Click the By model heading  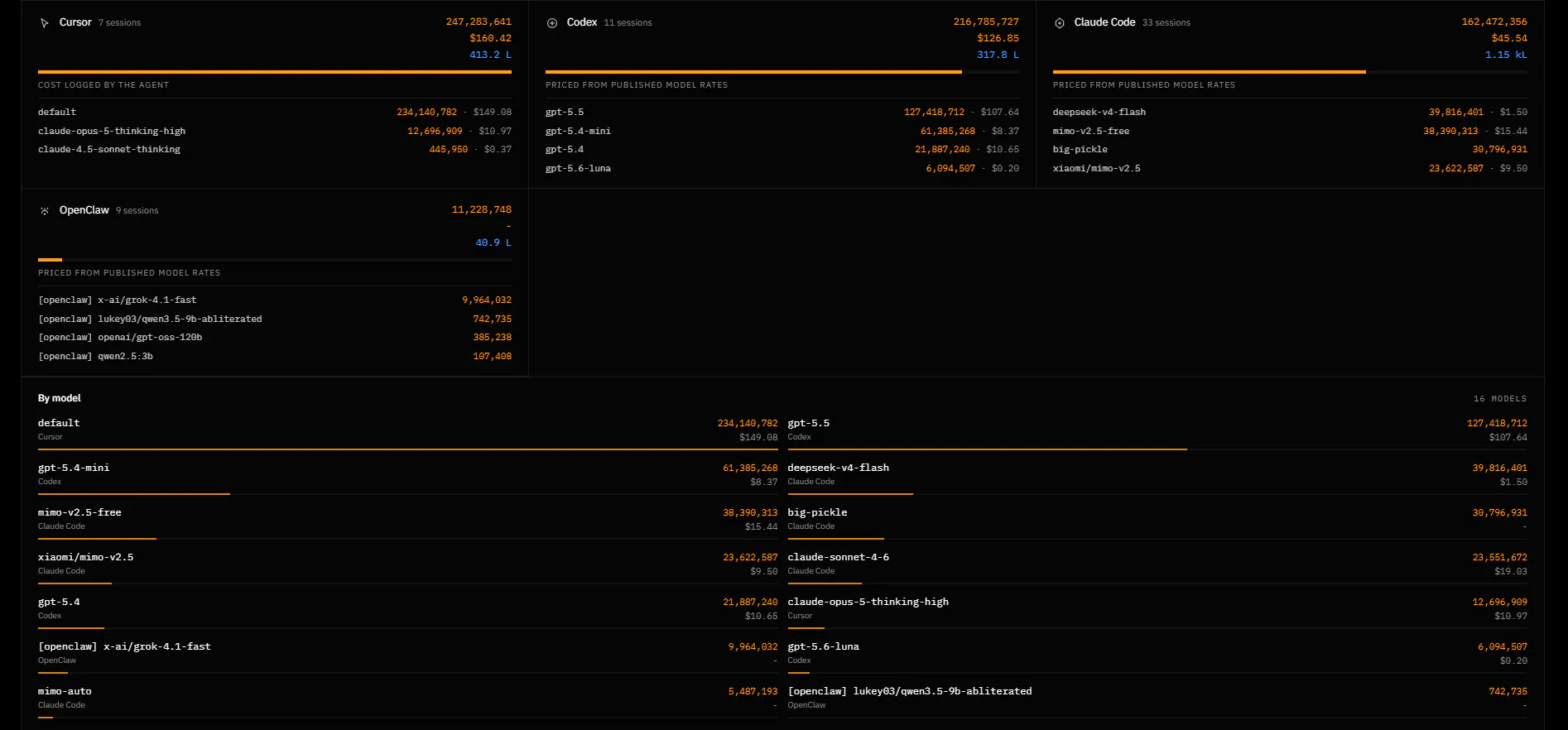coord(60,398)
